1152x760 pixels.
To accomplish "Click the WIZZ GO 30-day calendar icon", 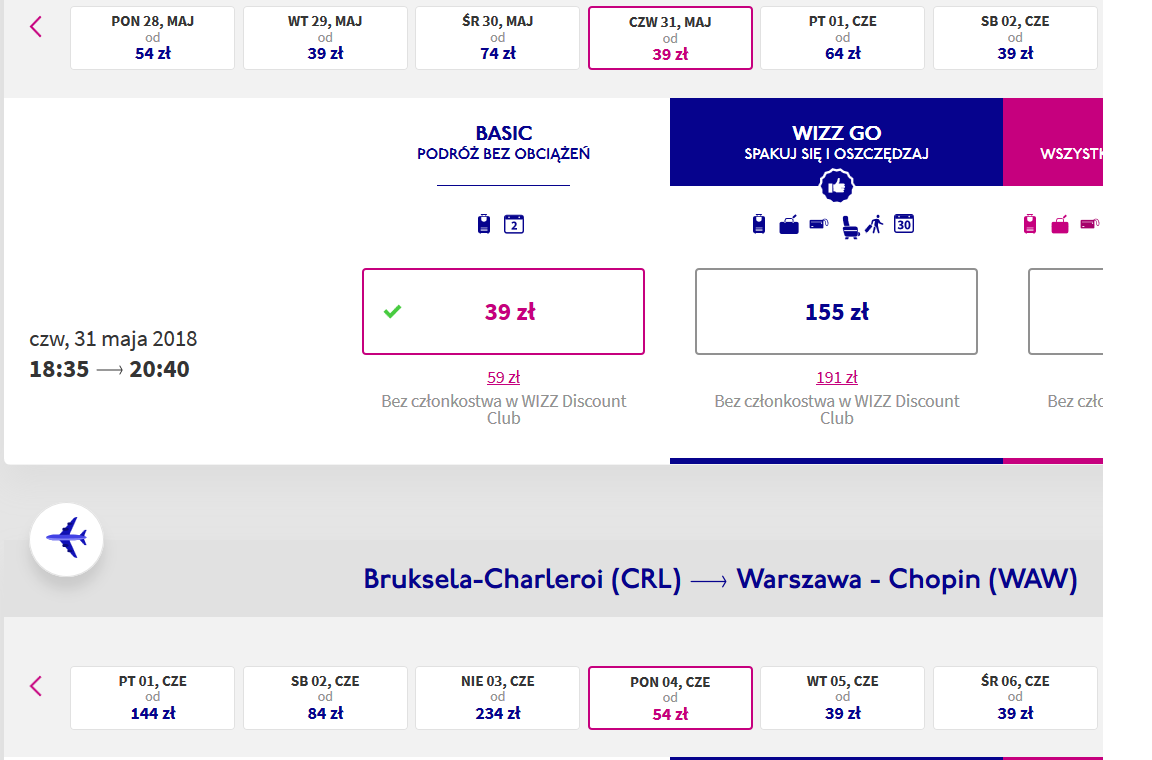I will (x=904, y=224).
